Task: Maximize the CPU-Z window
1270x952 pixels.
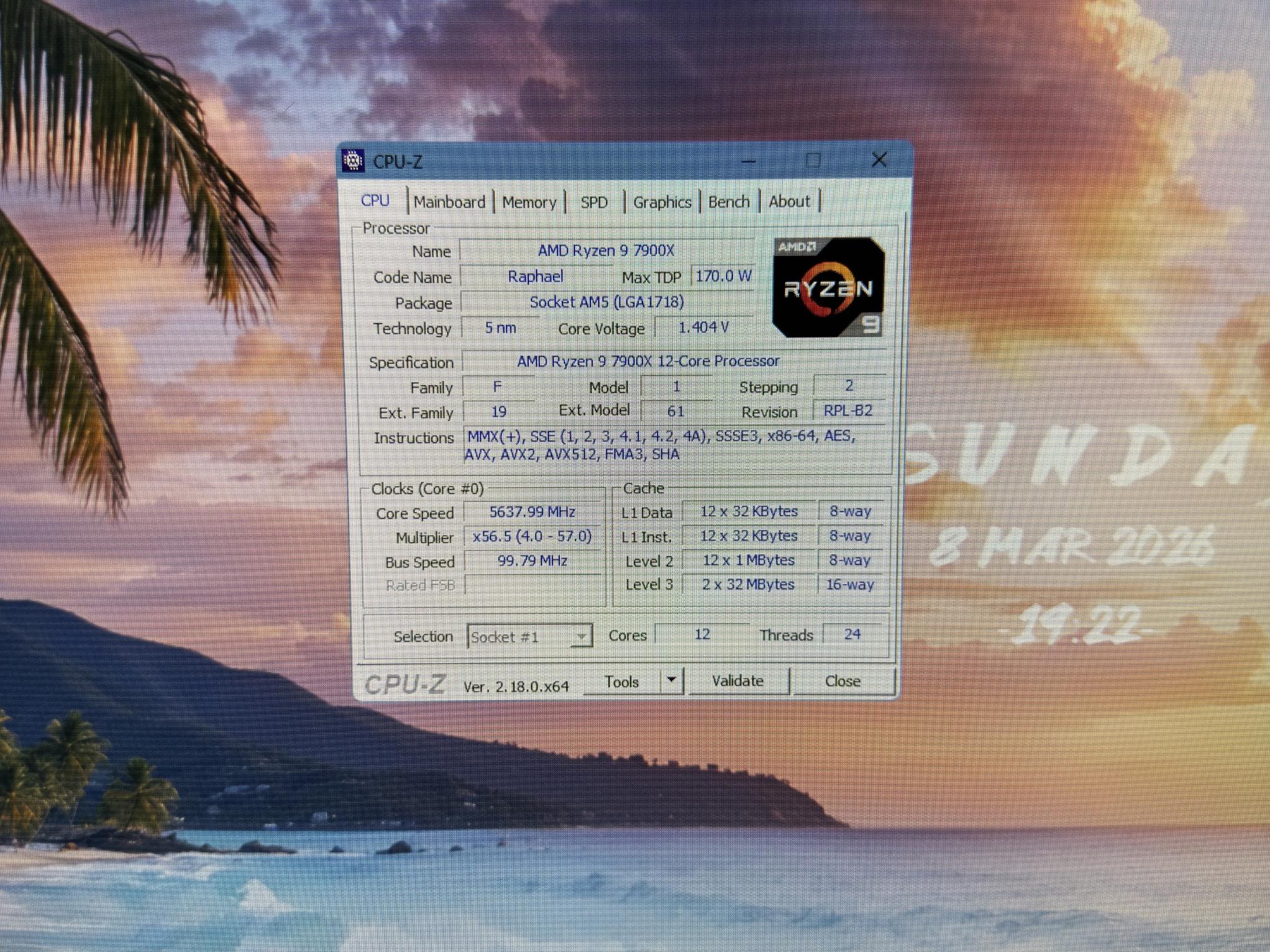Action: point(813,161)
